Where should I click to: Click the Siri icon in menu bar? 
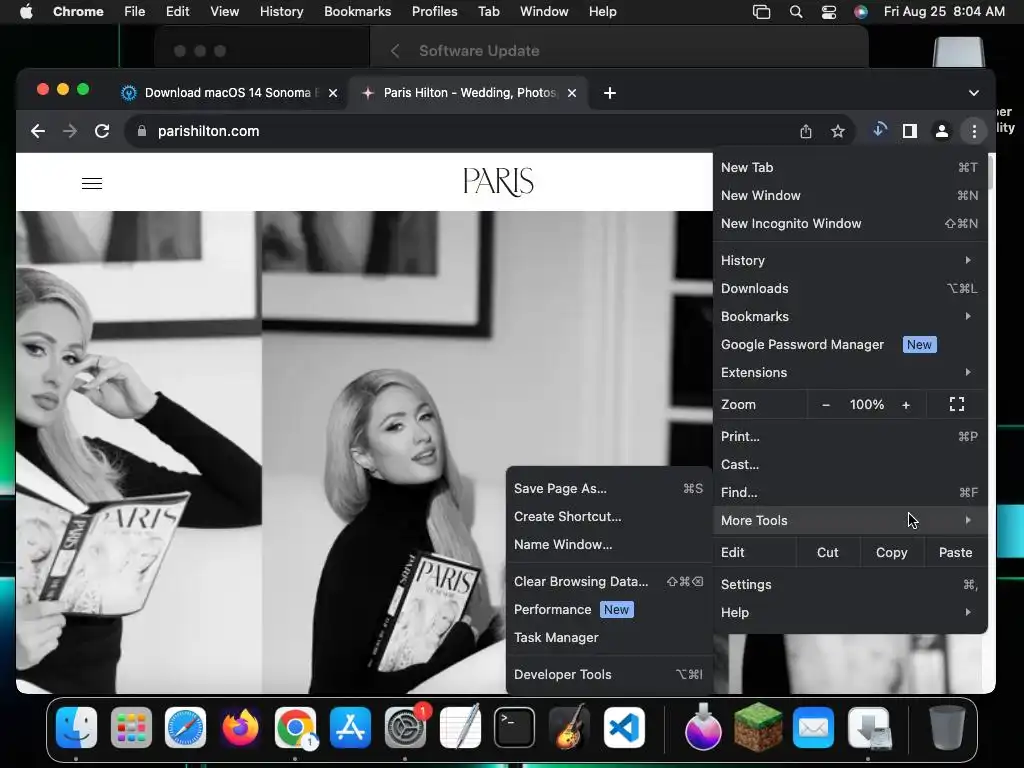861,12
